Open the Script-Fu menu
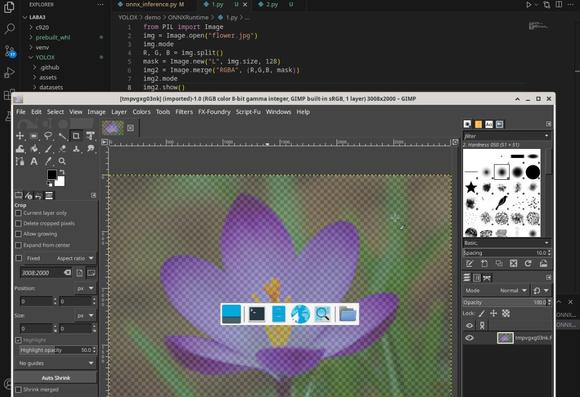580x397 pixels. pyautogui.click(x=248, y=112)
